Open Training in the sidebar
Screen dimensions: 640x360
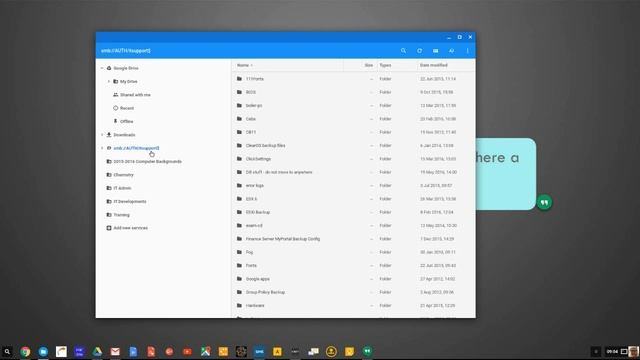tap(121, 215)
